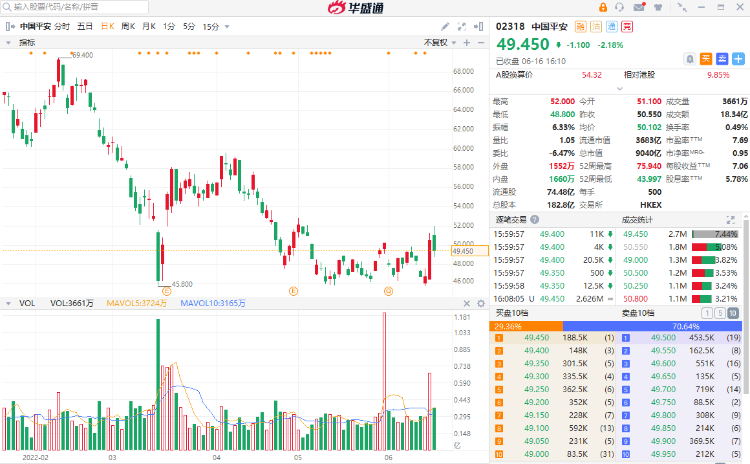Image resolution: width=750 pixels, height=464 pixels.
Task: Toggle order book depth to 5 levels
Action: [720, 313]
